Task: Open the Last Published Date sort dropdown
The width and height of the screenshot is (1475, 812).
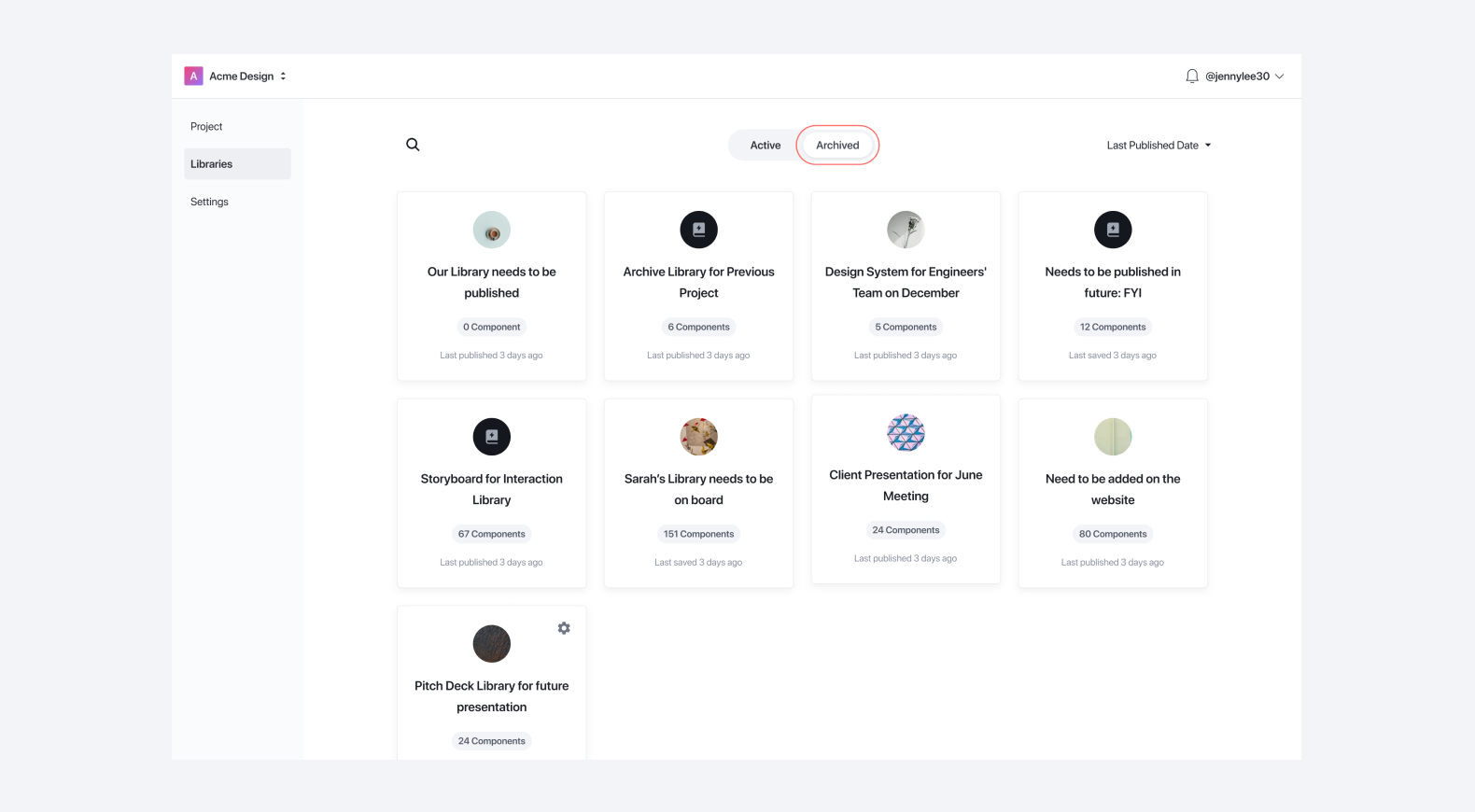Action: tap(1159, 146)
